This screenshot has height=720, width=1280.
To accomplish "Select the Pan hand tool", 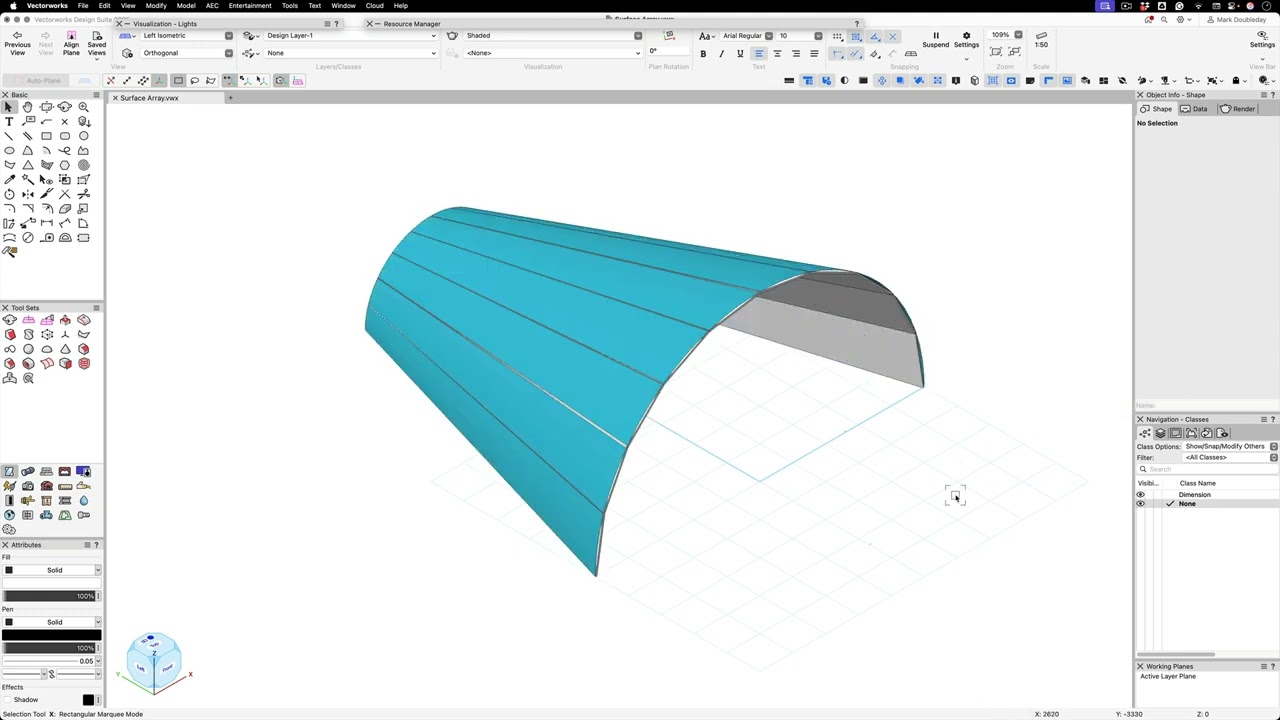I will click(28, 107).
